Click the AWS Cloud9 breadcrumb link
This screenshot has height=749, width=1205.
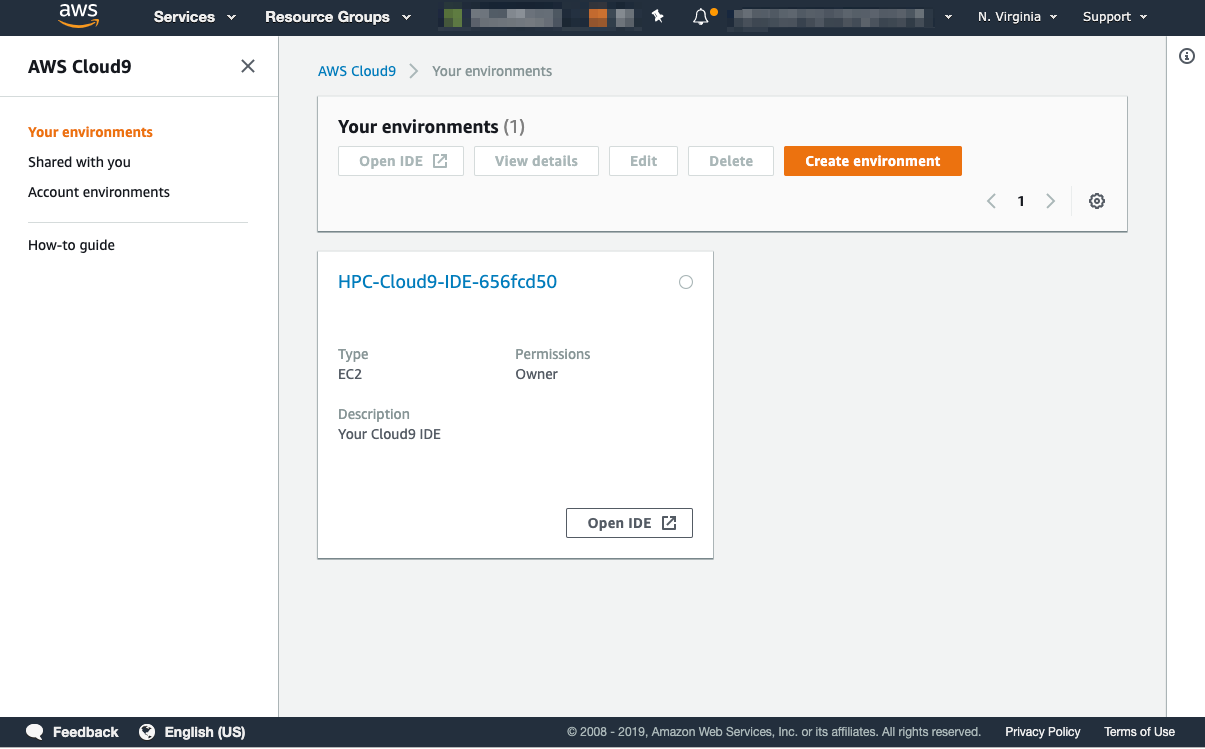pyautogui.click(x=357, y=71)
